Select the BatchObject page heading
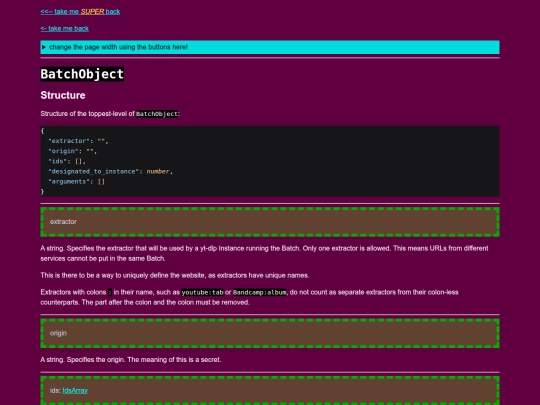Screen dimensions: 540x405 coord(82,74)
